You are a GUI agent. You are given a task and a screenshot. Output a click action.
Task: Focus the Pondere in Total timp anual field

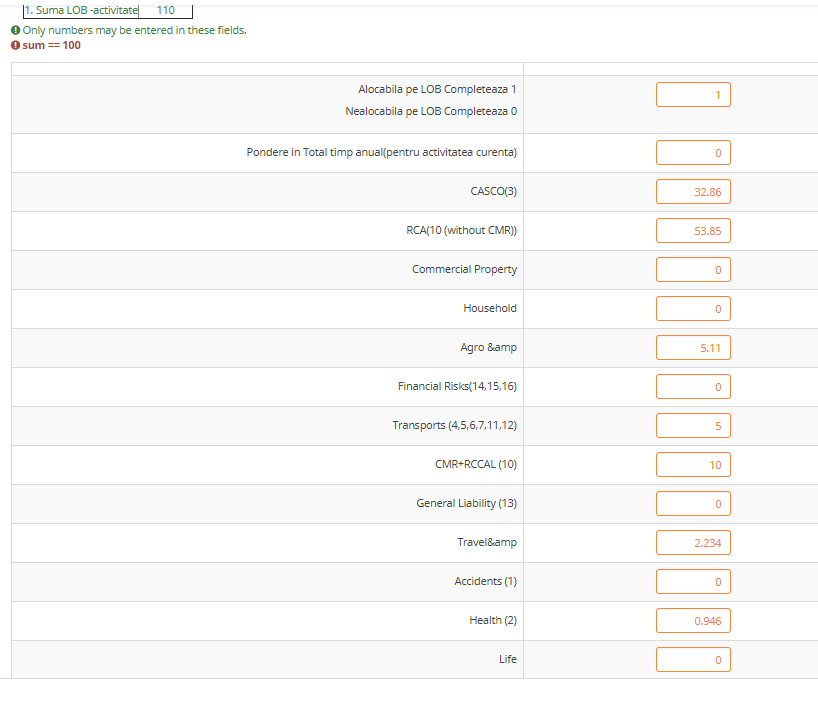tap(693, 153)
